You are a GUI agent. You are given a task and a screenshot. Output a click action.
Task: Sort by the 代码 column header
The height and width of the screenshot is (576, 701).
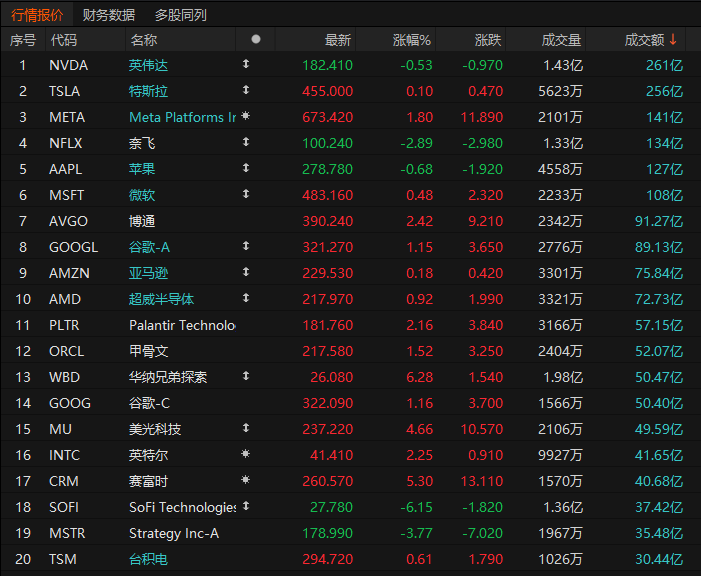click(x=63, y=40)
